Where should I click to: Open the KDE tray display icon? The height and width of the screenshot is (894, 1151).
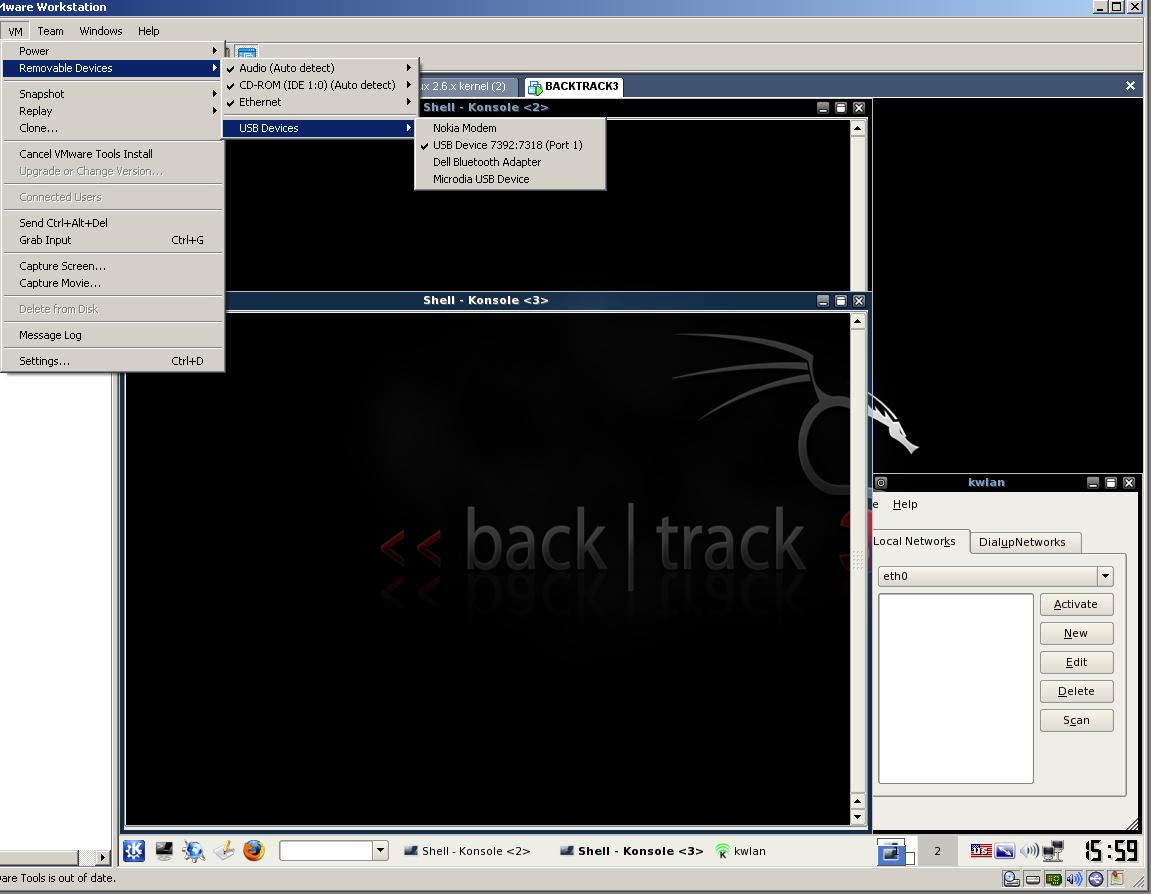tap(1004, 851)
